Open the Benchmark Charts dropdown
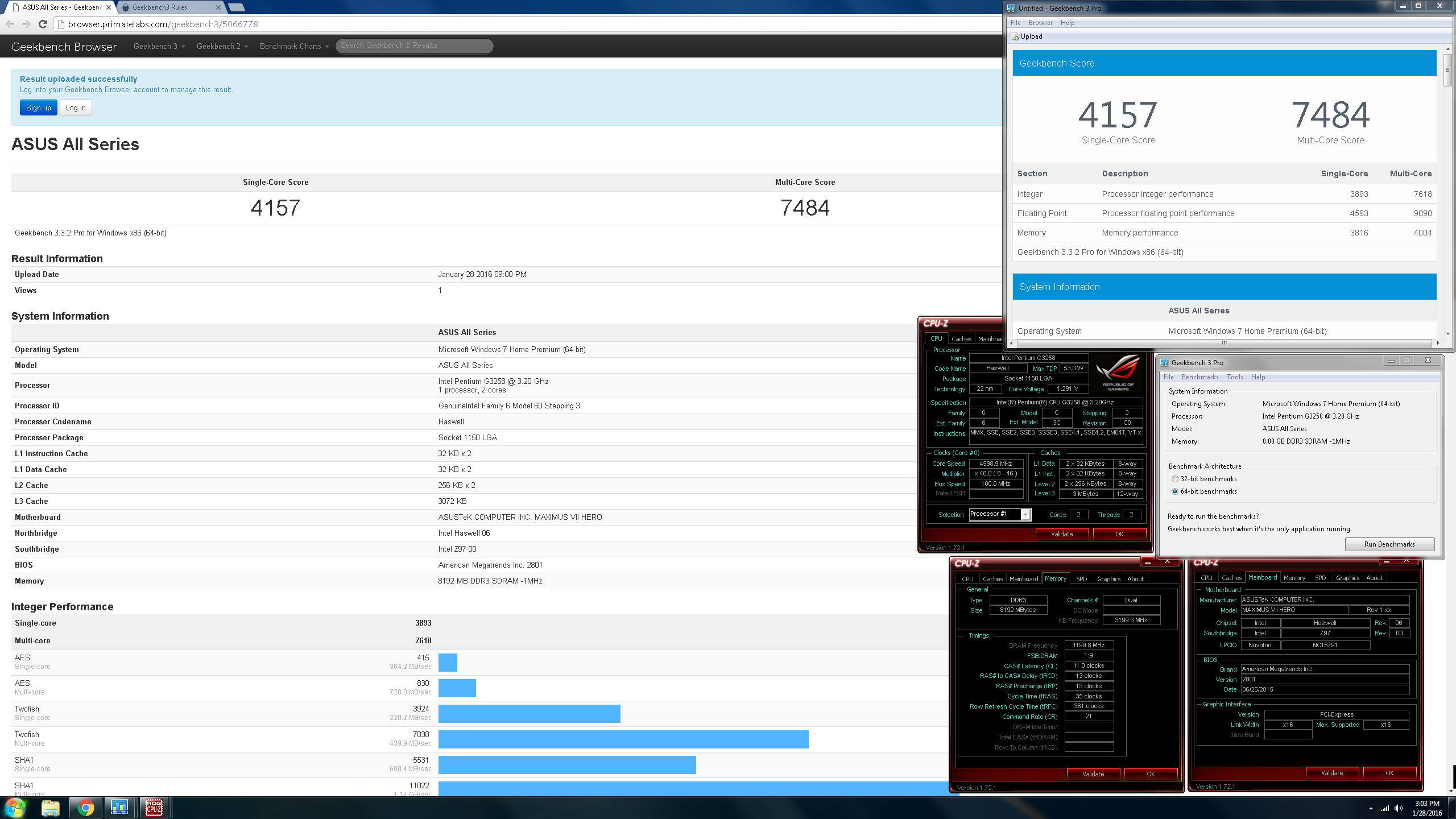 (294, 46)
